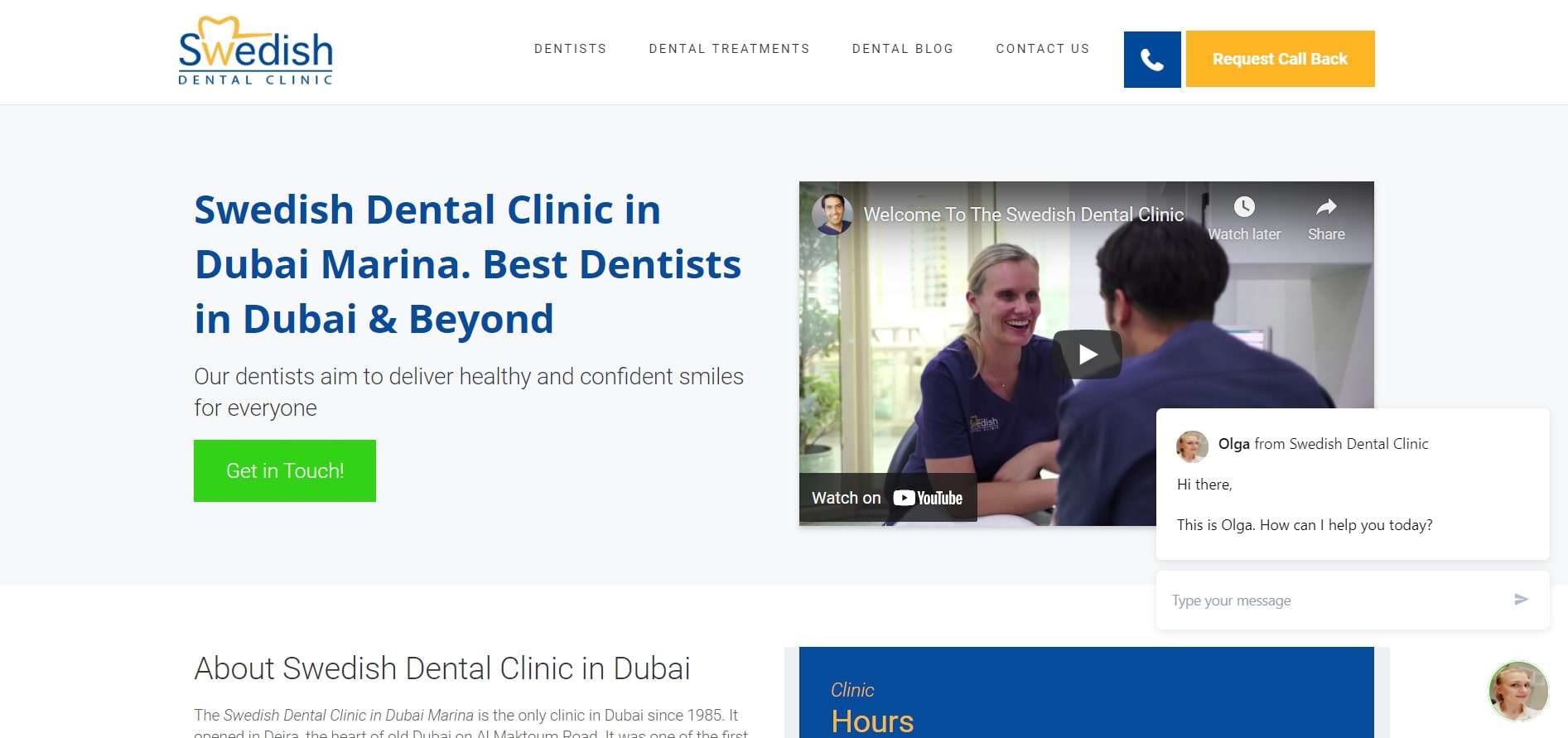Click the Request Call Back button
This screenshot has width=1568, height=738.
1280,59
